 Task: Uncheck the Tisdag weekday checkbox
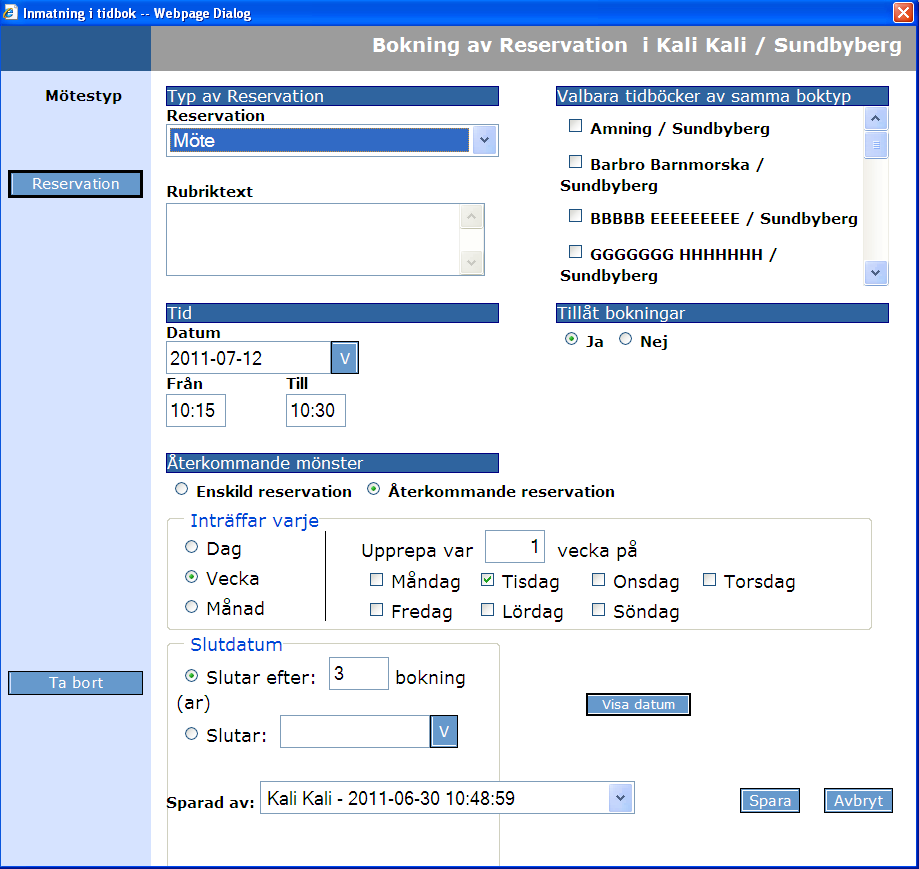click(x=487, y=580)
